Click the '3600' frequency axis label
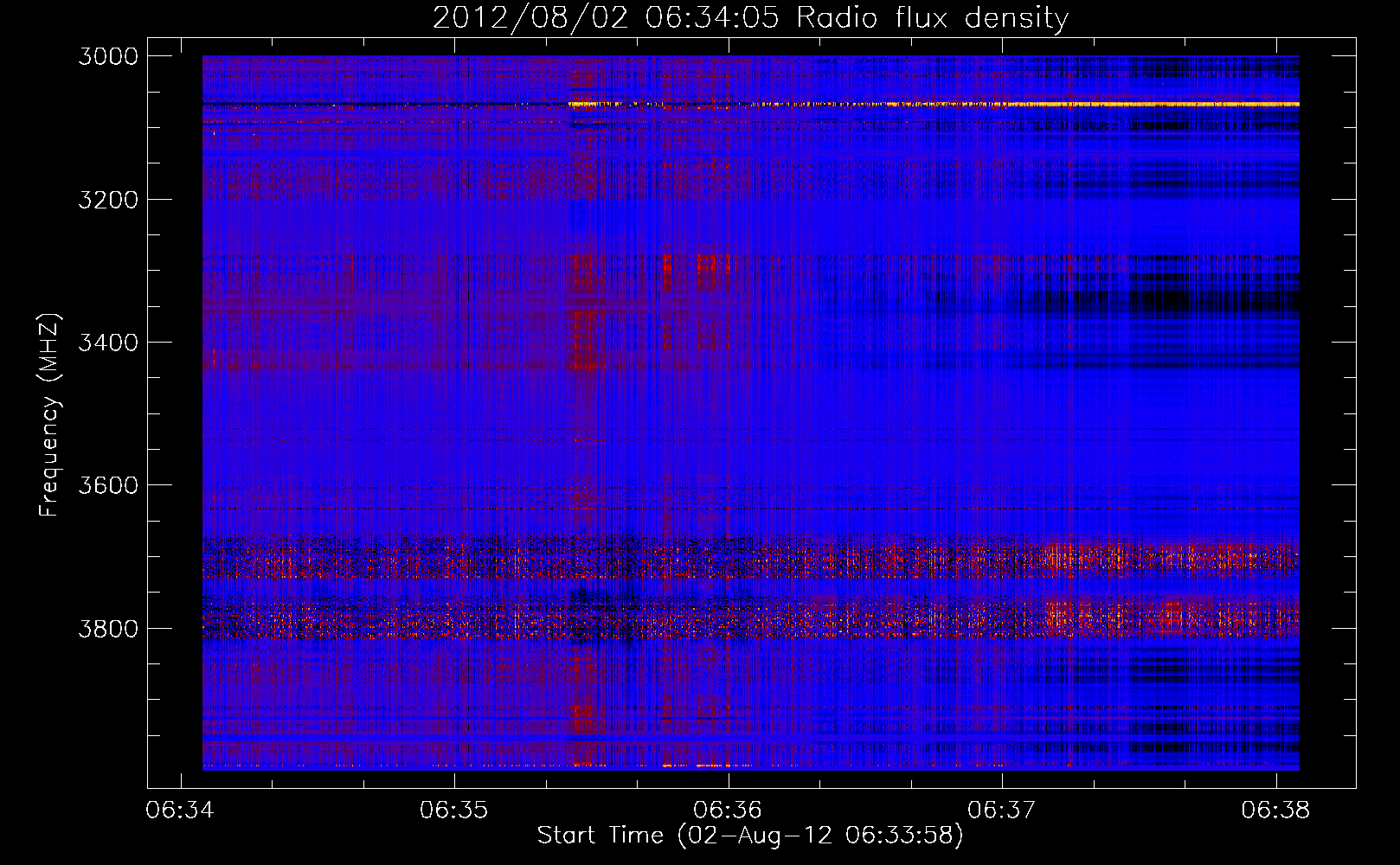Screen dimensions: 1400x865 pos(108,485)
